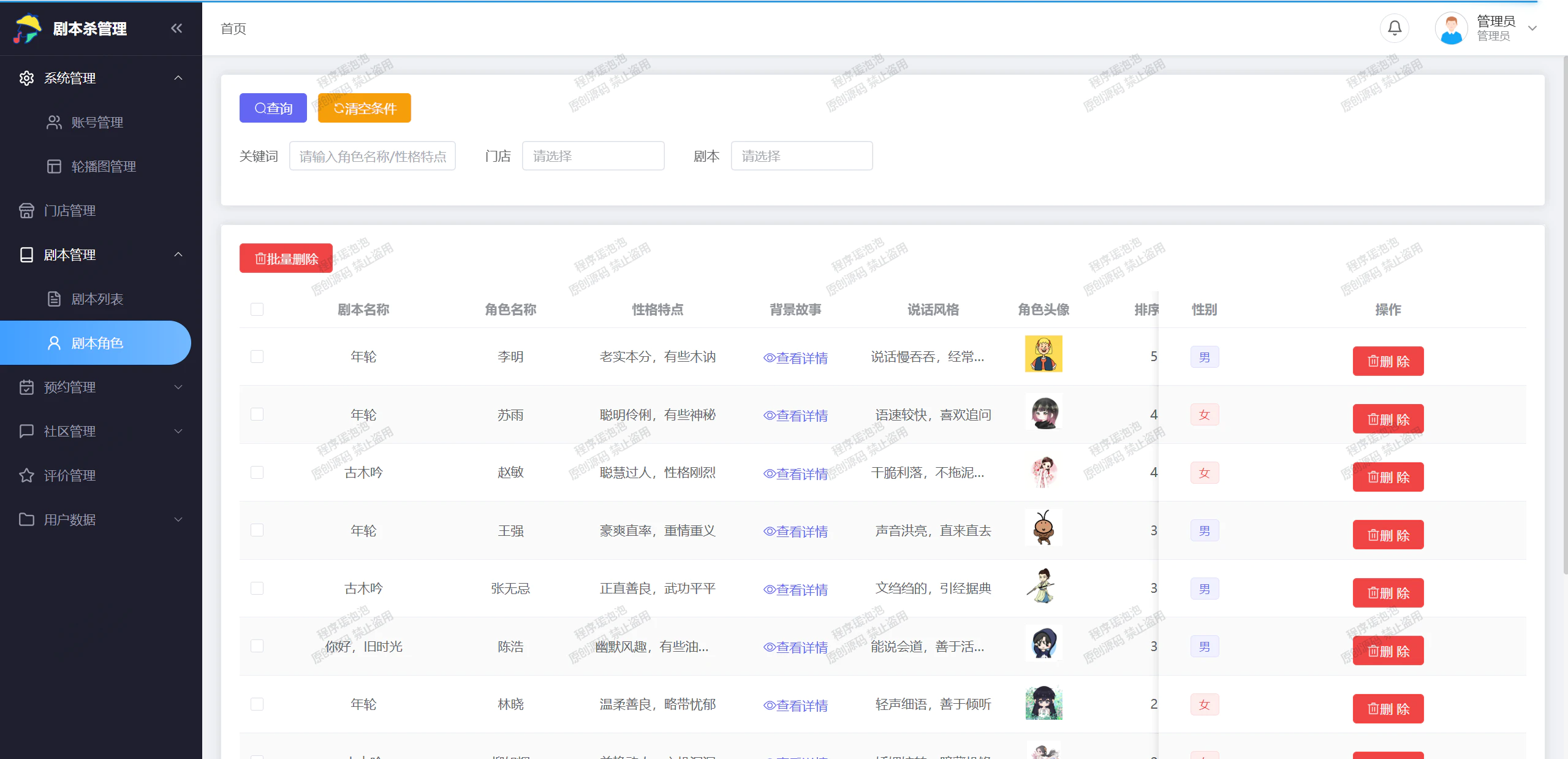Check the row checkbox for 张无忌
Viewport: 1568px width, 759px height.
257,588
